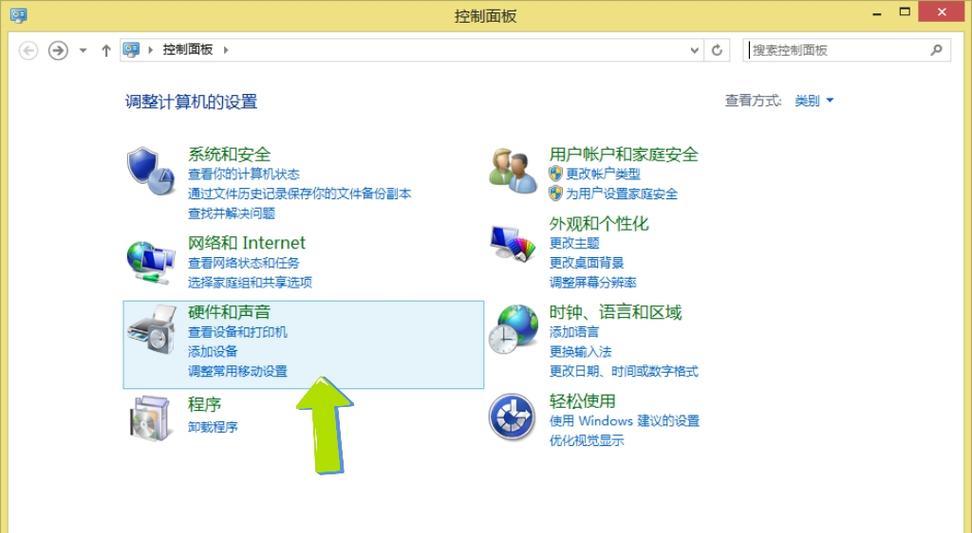The image size is (972, 533).
Task: Click 控制面板 breadcrumb in address bar
Action: click(188, 50)
